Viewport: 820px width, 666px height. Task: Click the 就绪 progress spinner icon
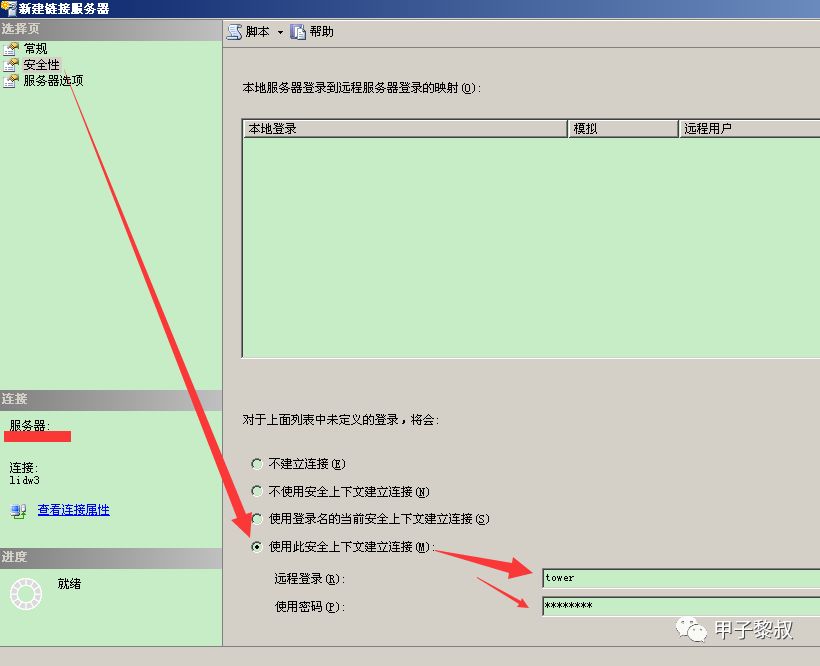[26, 593]
